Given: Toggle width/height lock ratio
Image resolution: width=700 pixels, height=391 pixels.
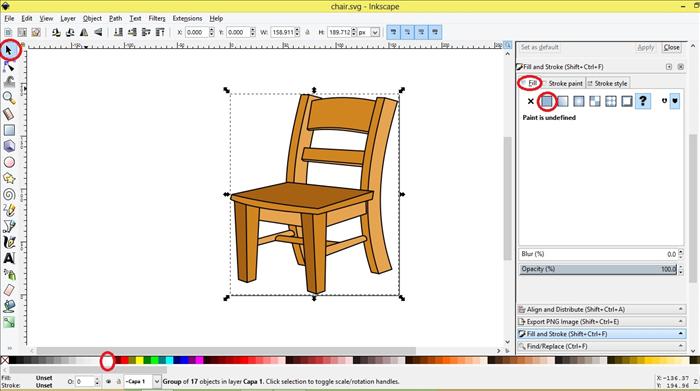Looking at the screenshot, I should pos(308,32).
